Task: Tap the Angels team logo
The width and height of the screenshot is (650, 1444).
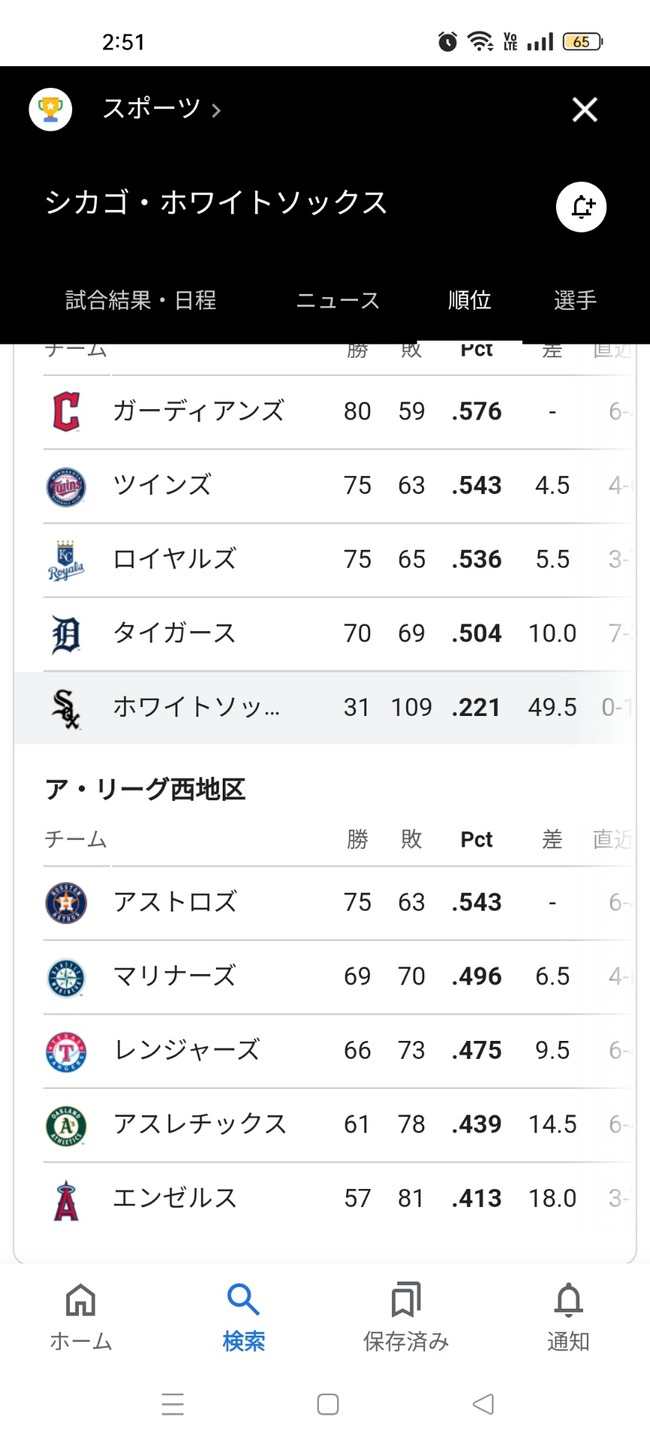Action: tap(66, 1199)
